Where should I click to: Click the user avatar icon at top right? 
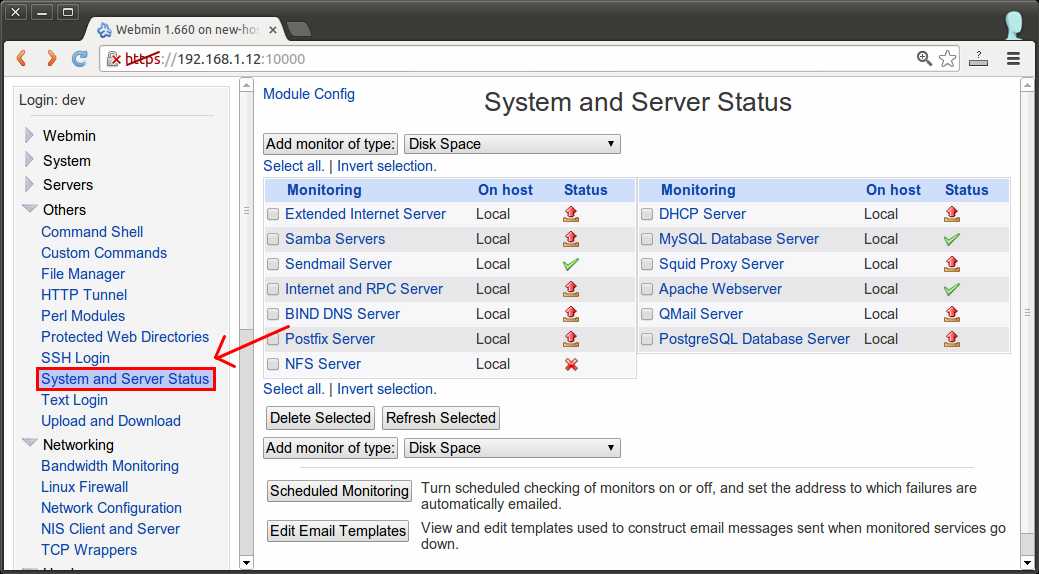pyautogui.click(x=1015, y=25)
